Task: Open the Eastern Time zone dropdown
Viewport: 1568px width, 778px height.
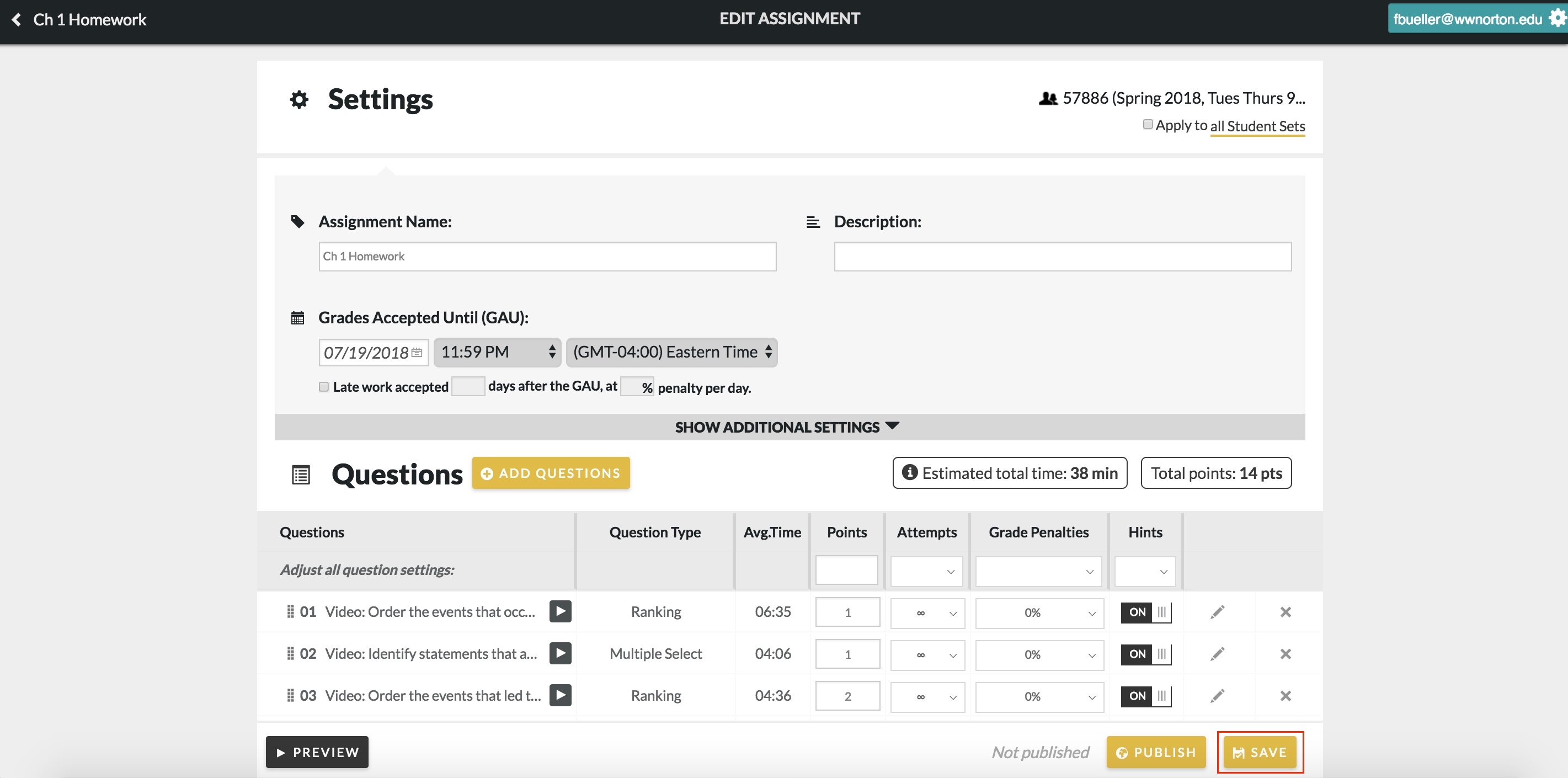Action: [671, 353]
